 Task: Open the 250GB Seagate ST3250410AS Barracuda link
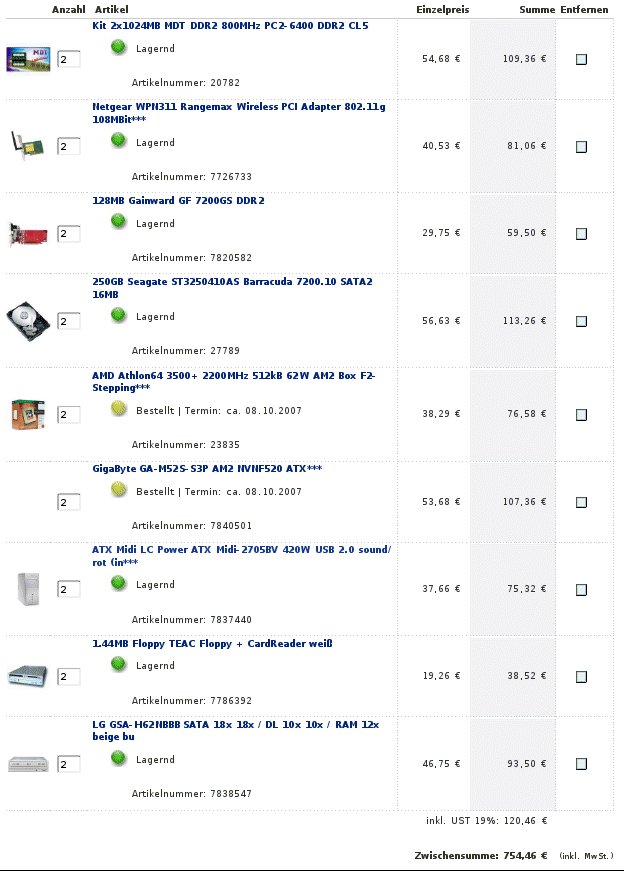point(232,288)
